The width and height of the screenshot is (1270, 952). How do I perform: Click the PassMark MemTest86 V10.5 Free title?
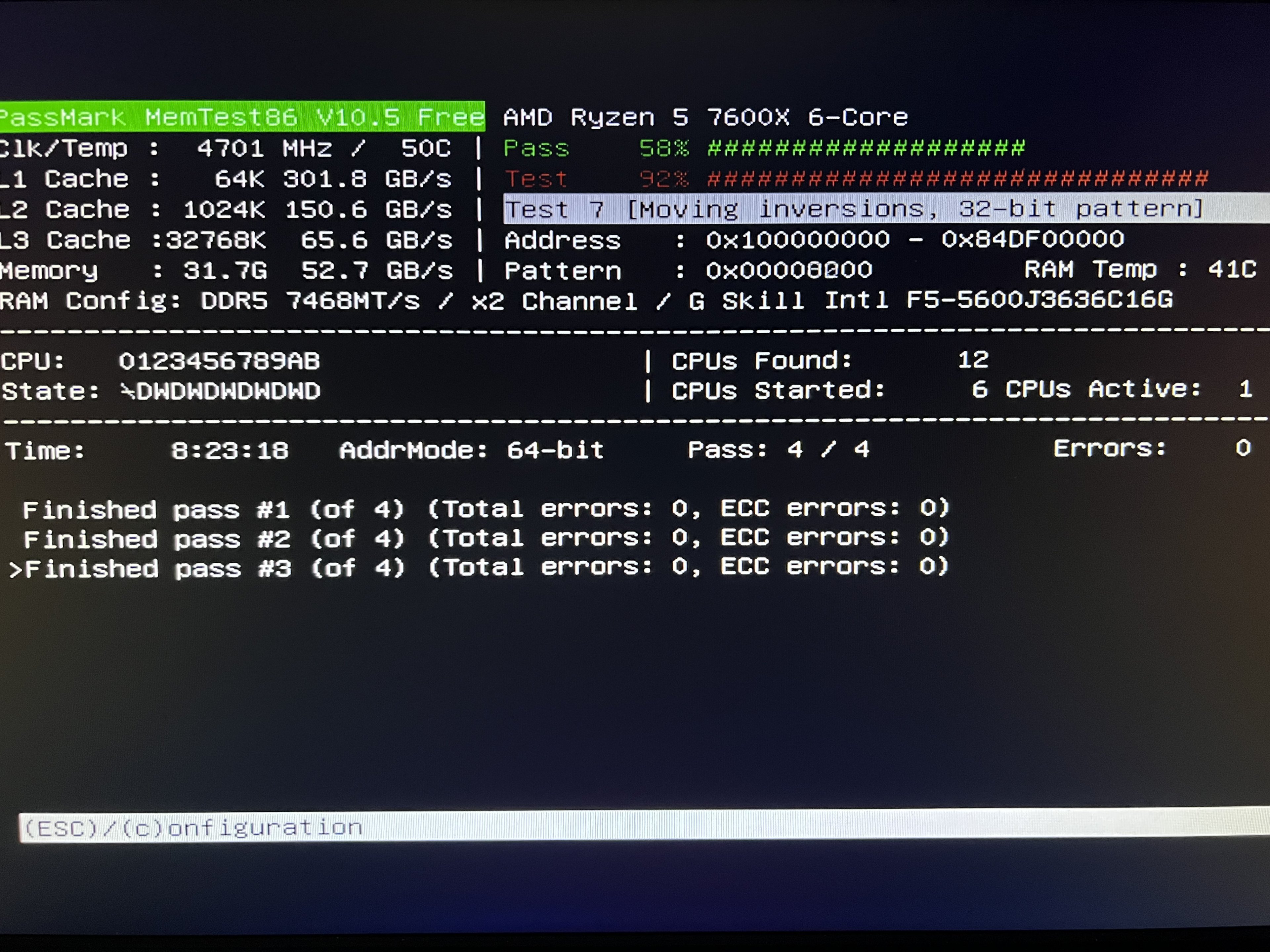(x=242, y=117)
